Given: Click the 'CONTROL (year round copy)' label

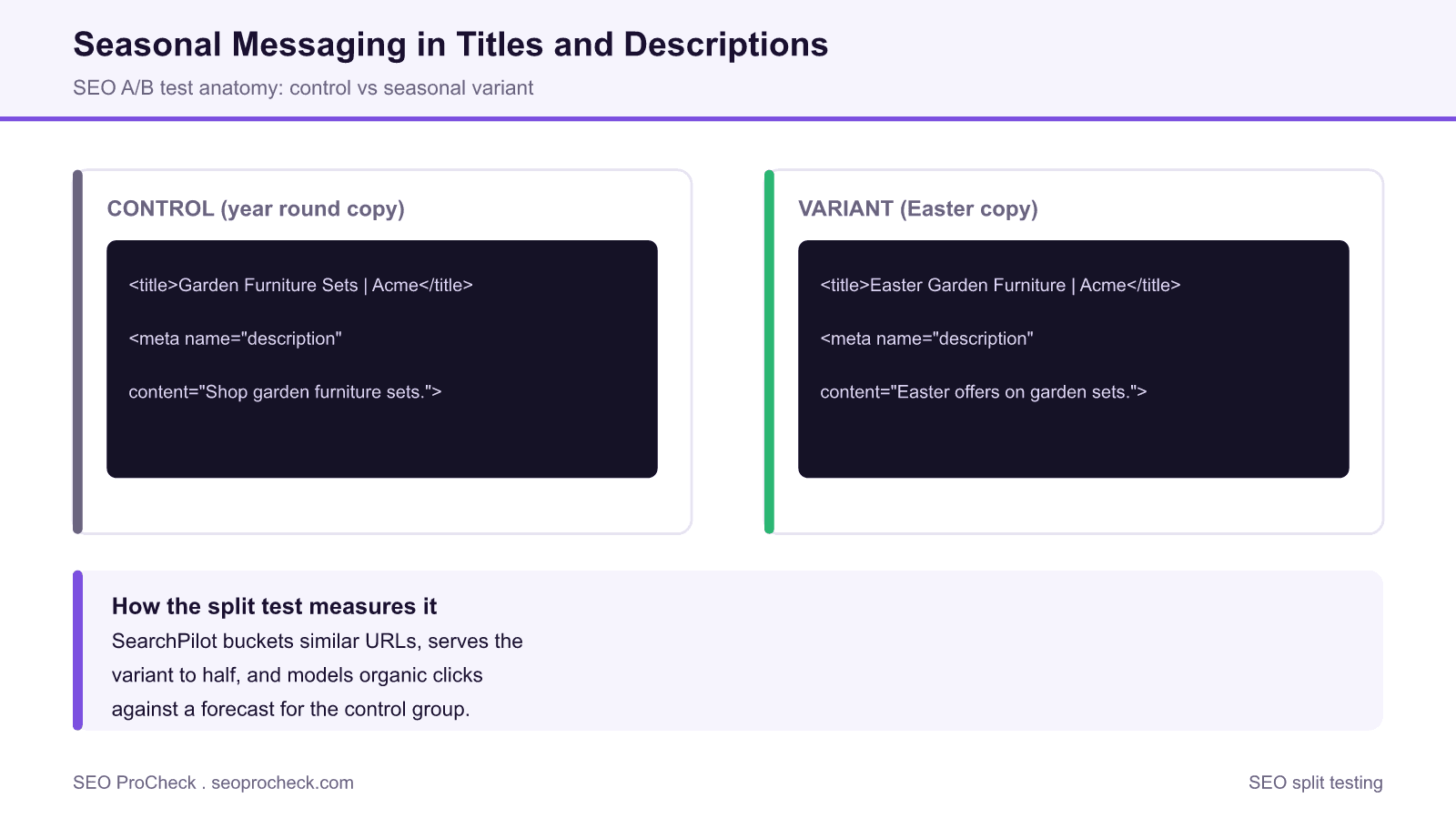Looking at the screenshot, I should [x=256, y=208].
